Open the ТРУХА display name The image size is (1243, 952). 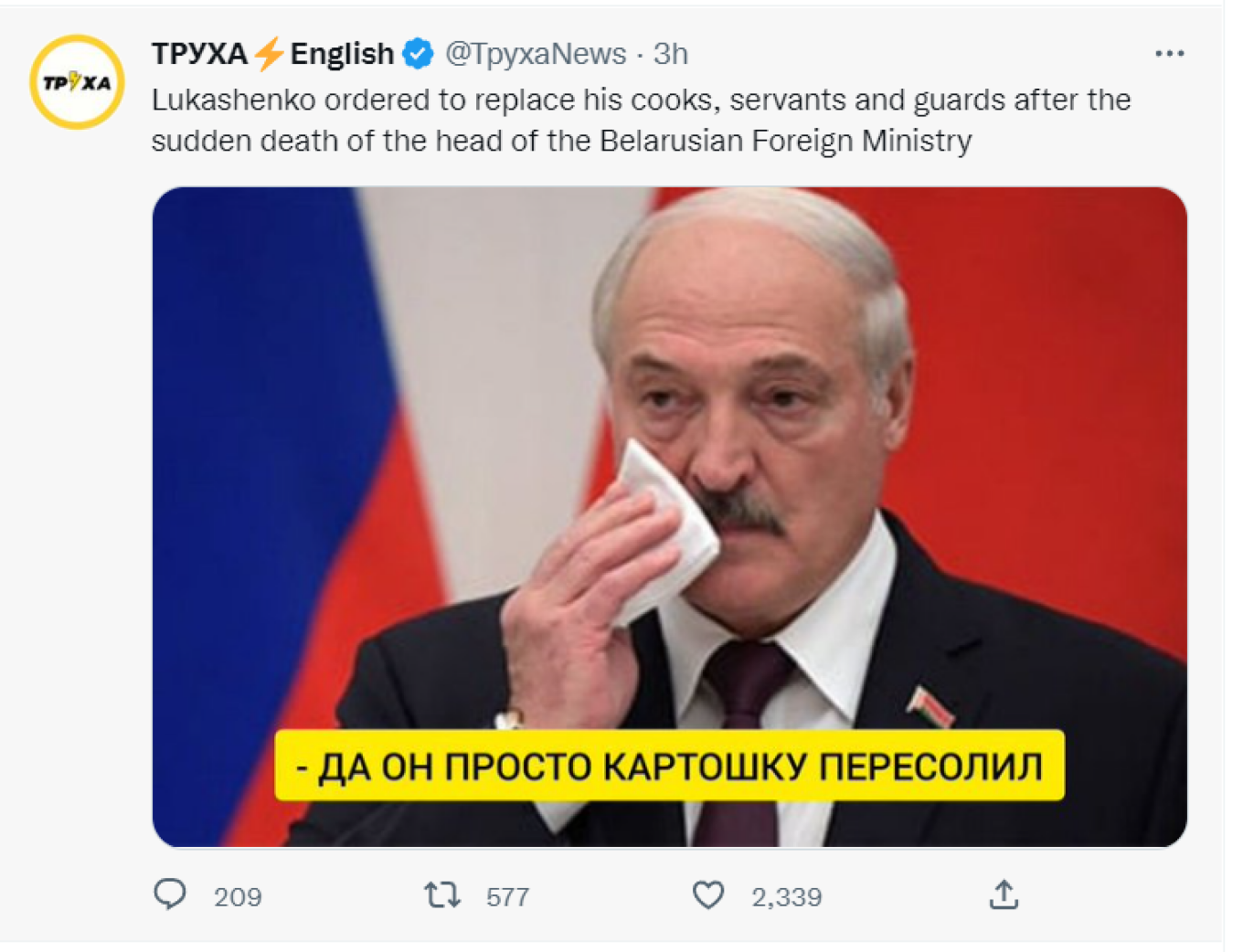pos(200,54)
